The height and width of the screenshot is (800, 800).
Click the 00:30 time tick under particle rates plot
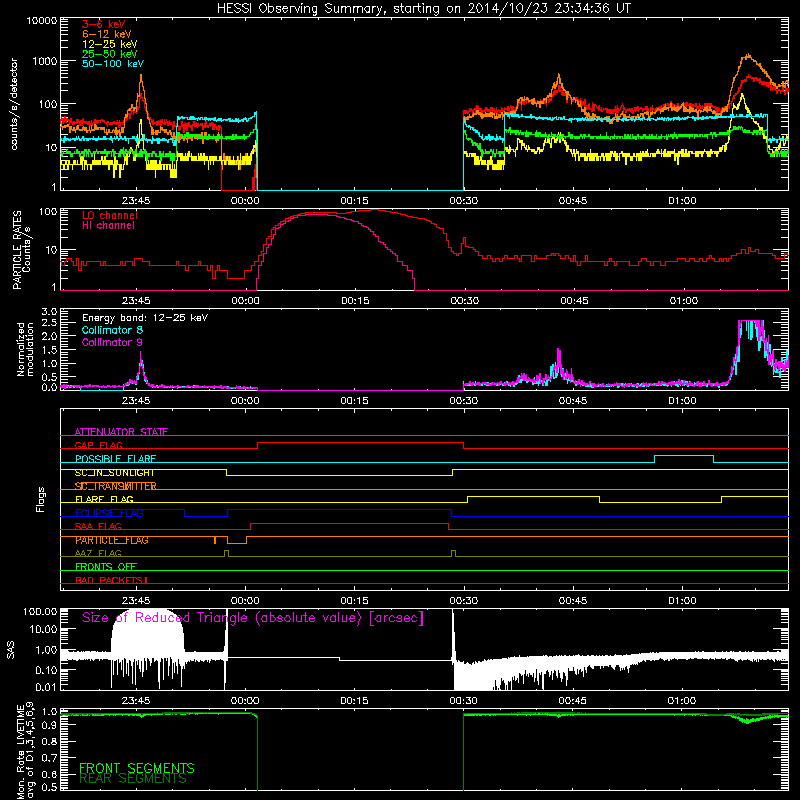[x=464, y=301]
